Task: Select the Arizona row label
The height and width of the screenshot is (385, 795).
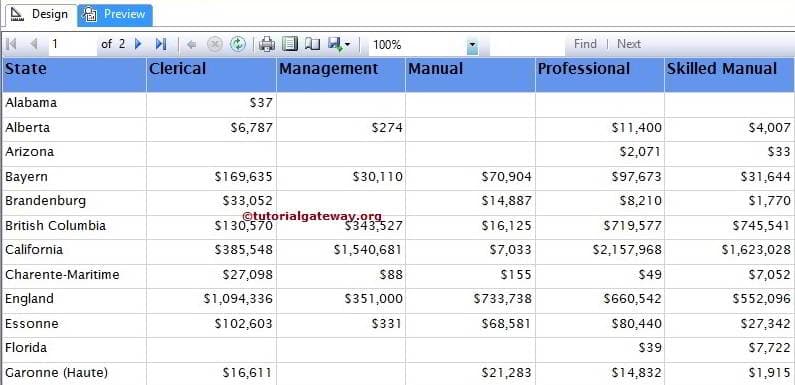Action: pos(29,152)
